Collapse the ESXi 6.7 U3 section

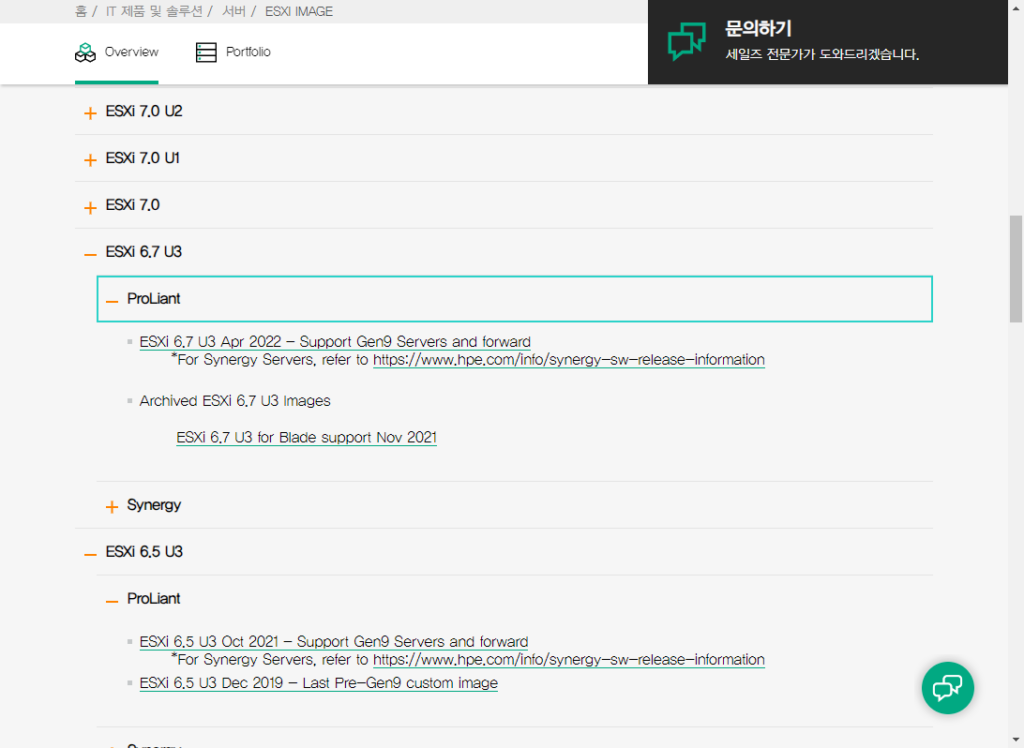pyautogui.click(x=504, y=252)
